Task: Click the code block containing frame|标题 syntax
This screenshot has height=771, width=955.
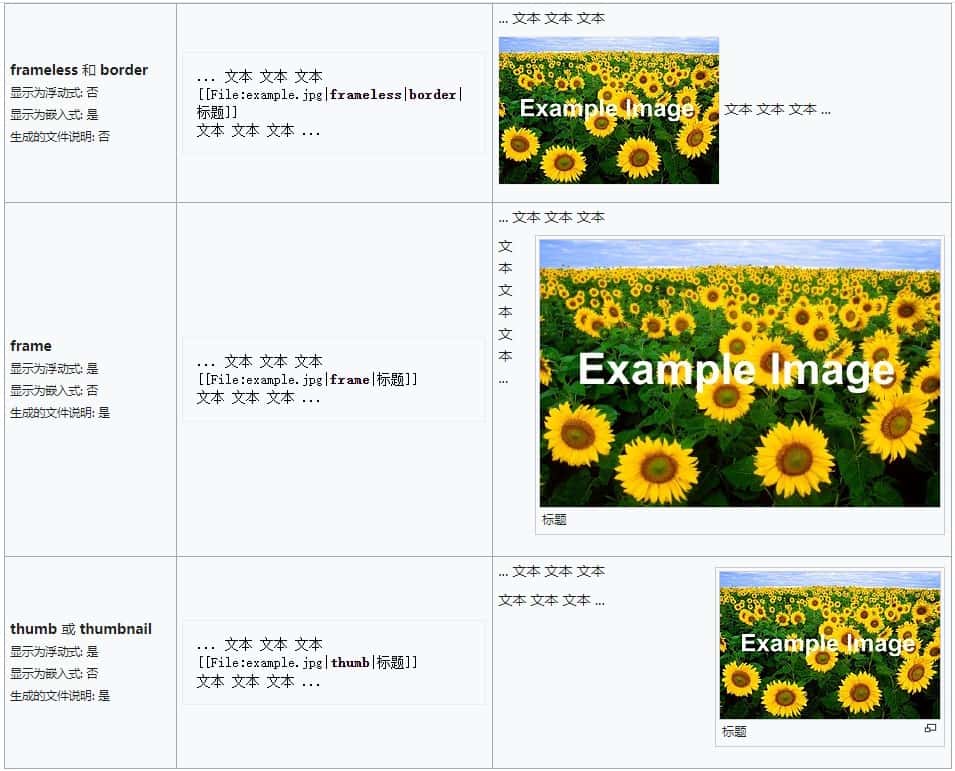Action: coord(333,380)
